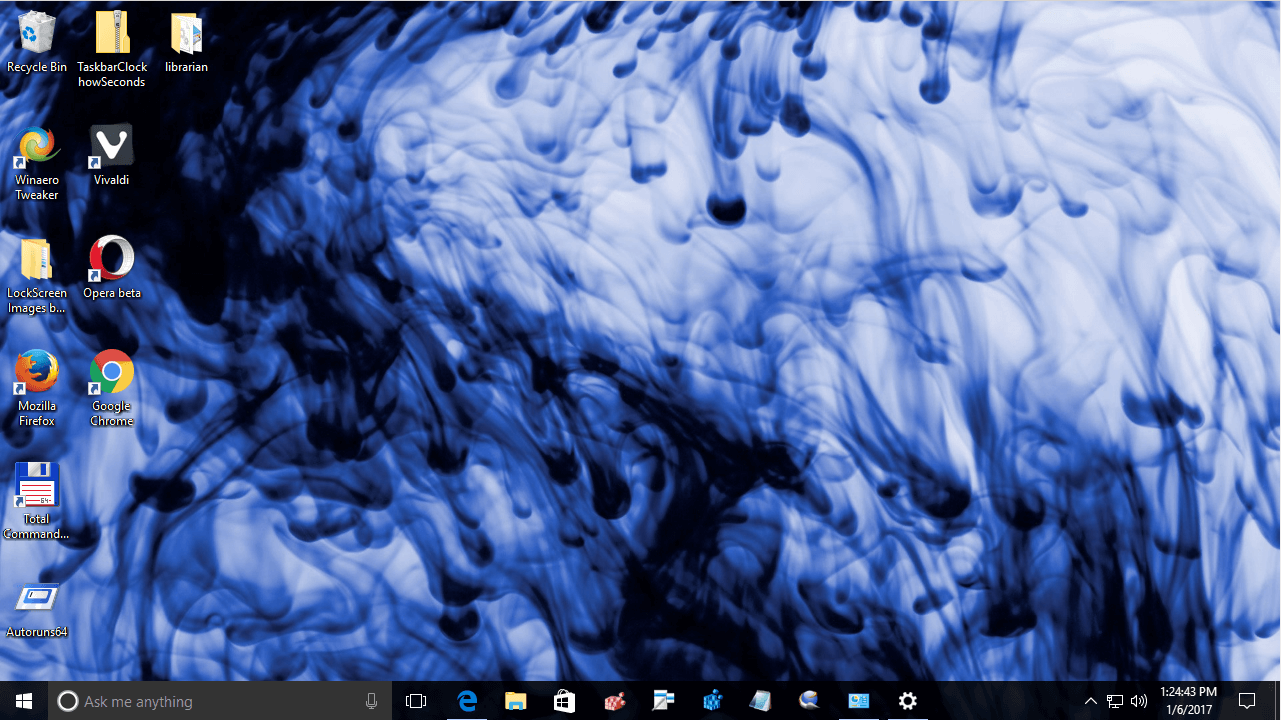Viewport: 1281px width, 720px height.
Task: Click the Cortana microphone icon
Action: point(372,701)
